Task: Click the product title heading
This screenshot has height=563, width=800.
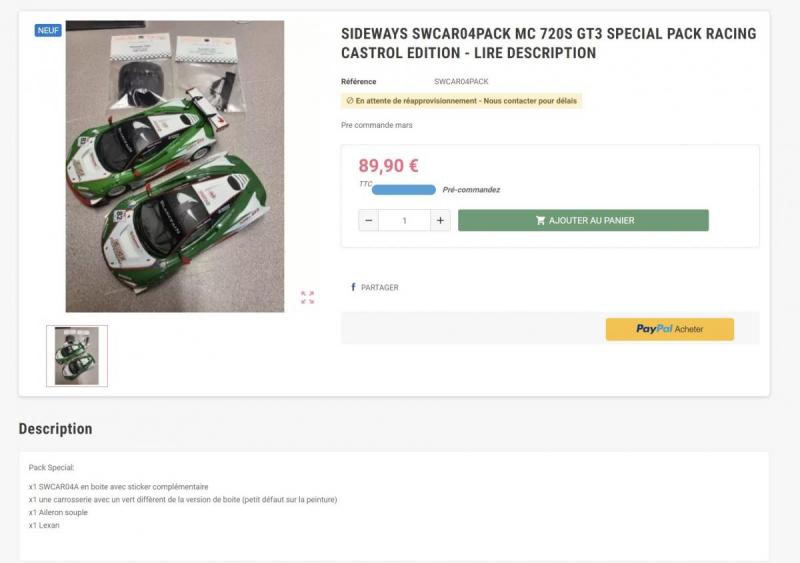Action: click(x=548, y=43)
